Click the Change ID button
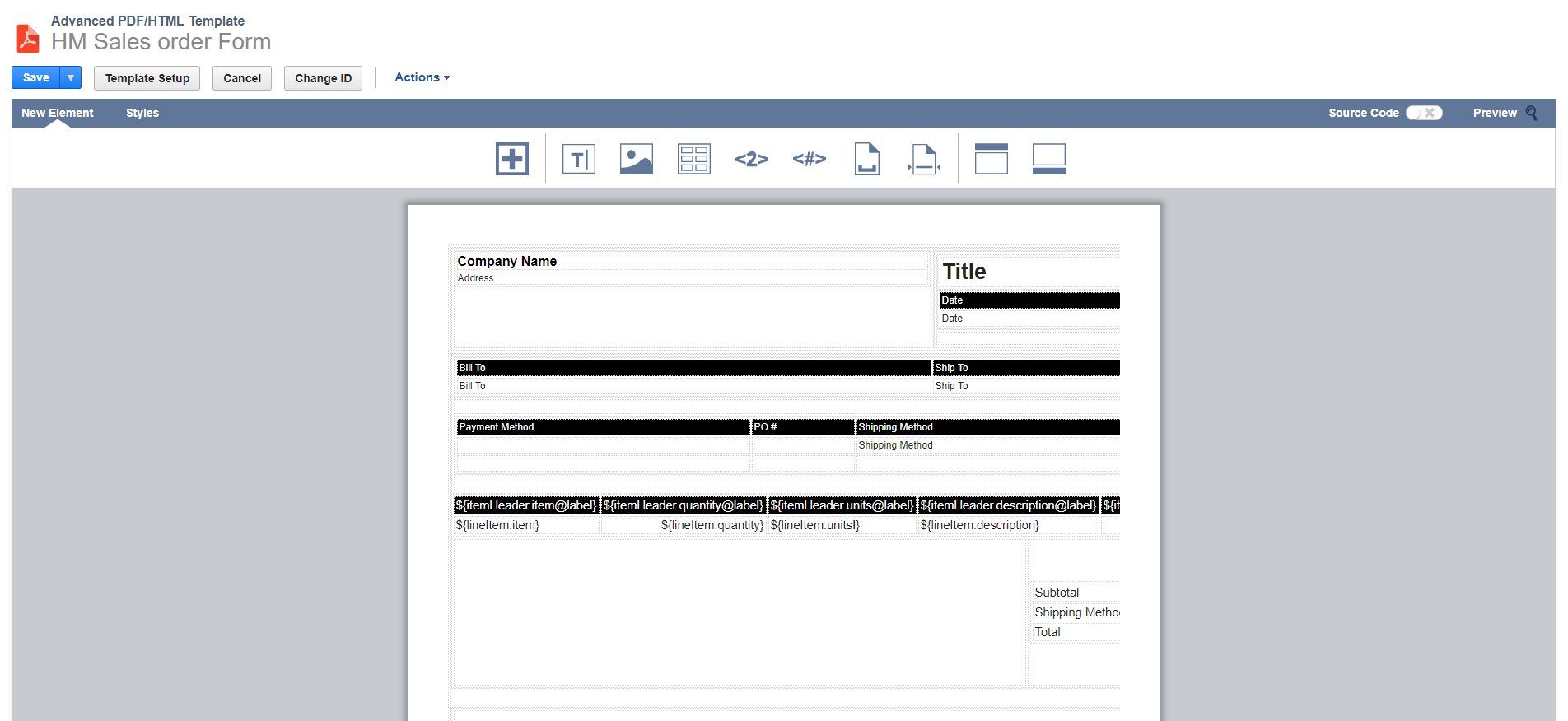The width and height of the screenshot is (1568, 721). pos(323,78)
